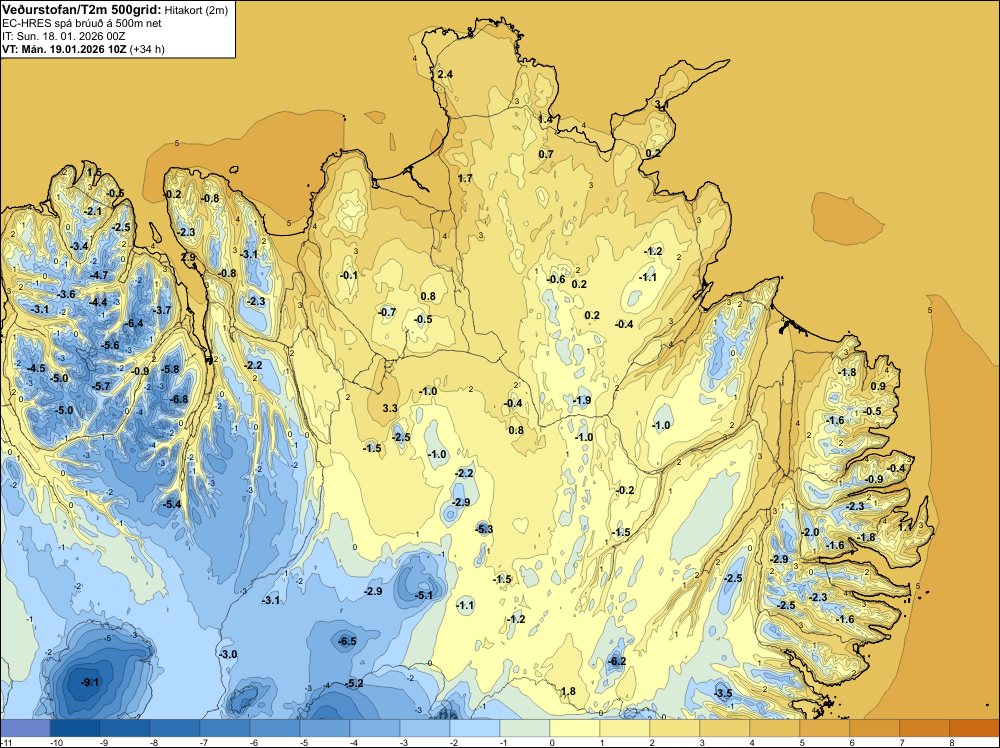
Task: Click the temperature value '-0.1'
Action: pyautogui.click(x=349, y=275)
